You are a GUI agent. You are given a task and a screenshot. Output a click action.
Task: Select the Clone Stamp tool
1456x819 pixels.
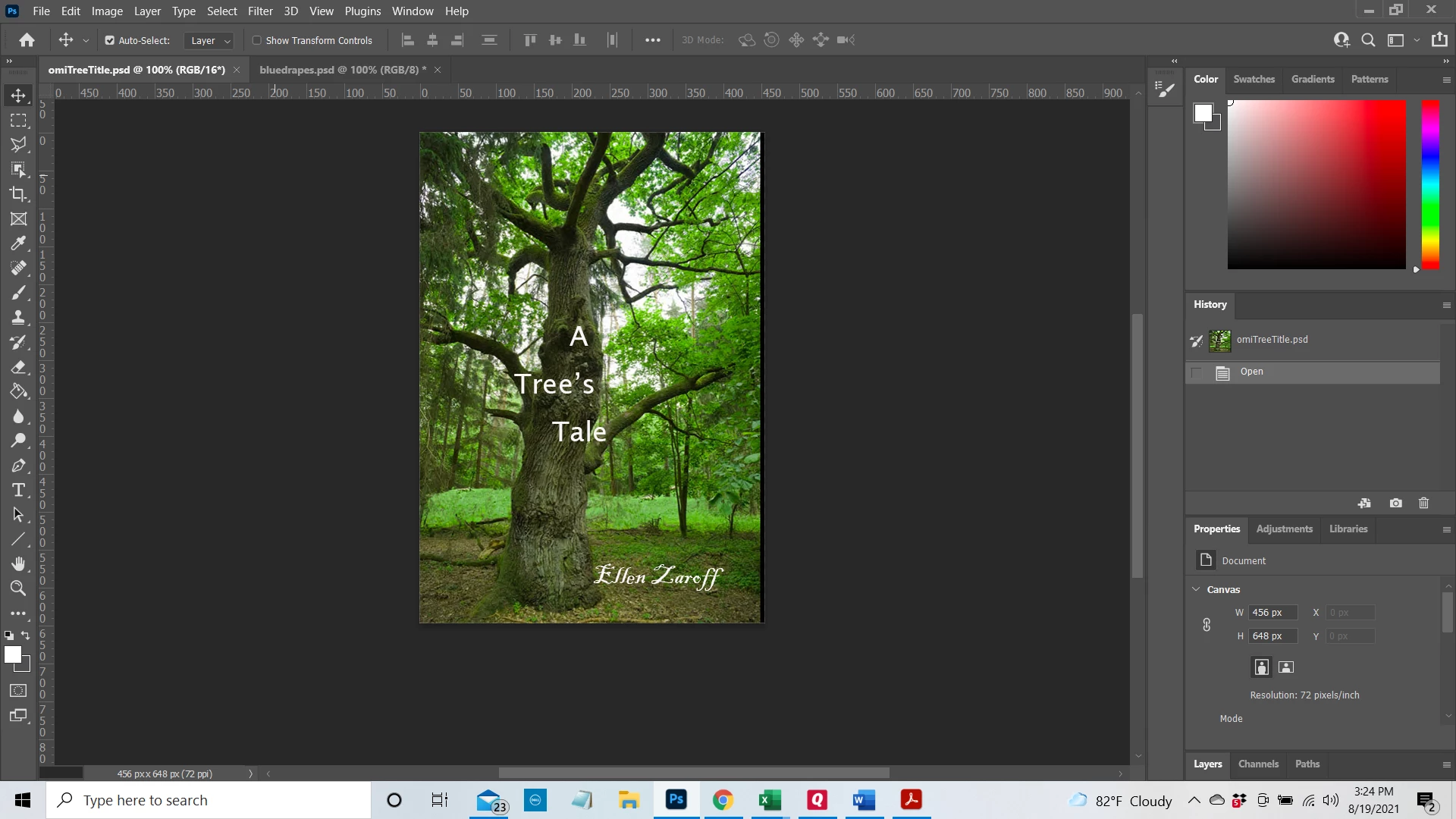pyautogui.click(x=18, y=318)
